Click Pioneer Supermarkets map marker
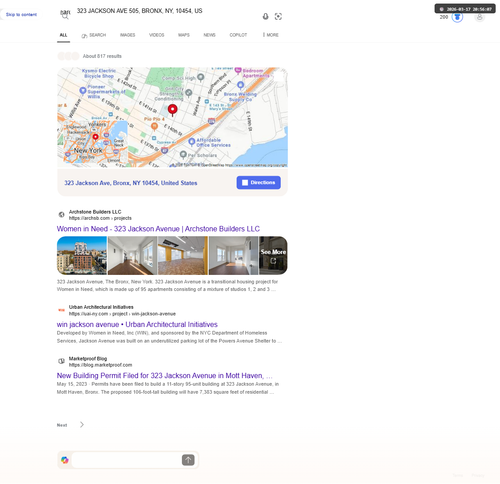This screenshot has height=484, width=500. [83, 90]
